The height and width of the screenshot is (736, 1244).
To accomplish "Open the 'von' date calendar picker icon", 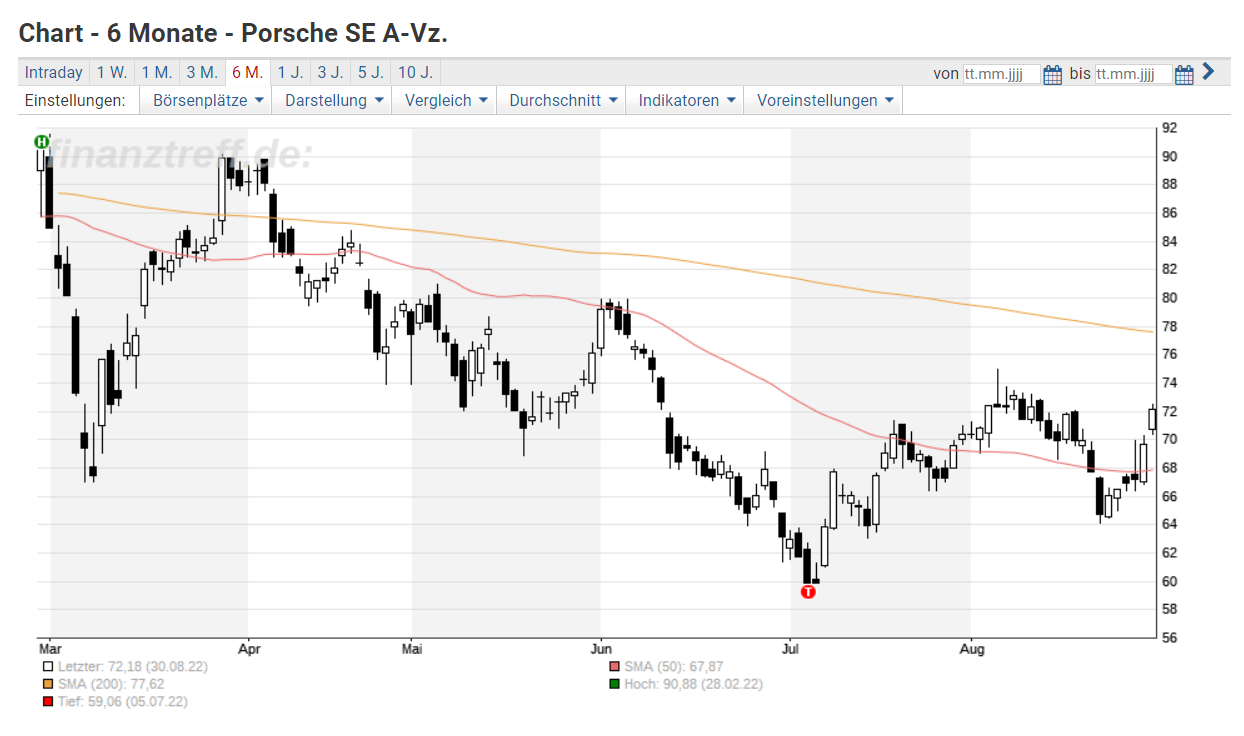I will tap(1052, 74).
